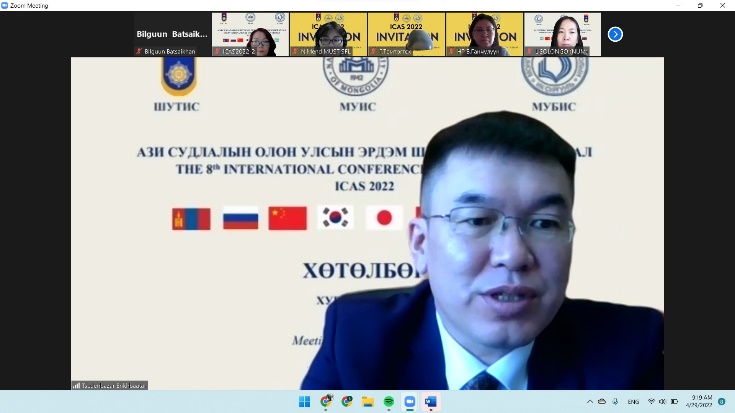
Task: Open File Explorer from the taskbar
Action: 368,402
